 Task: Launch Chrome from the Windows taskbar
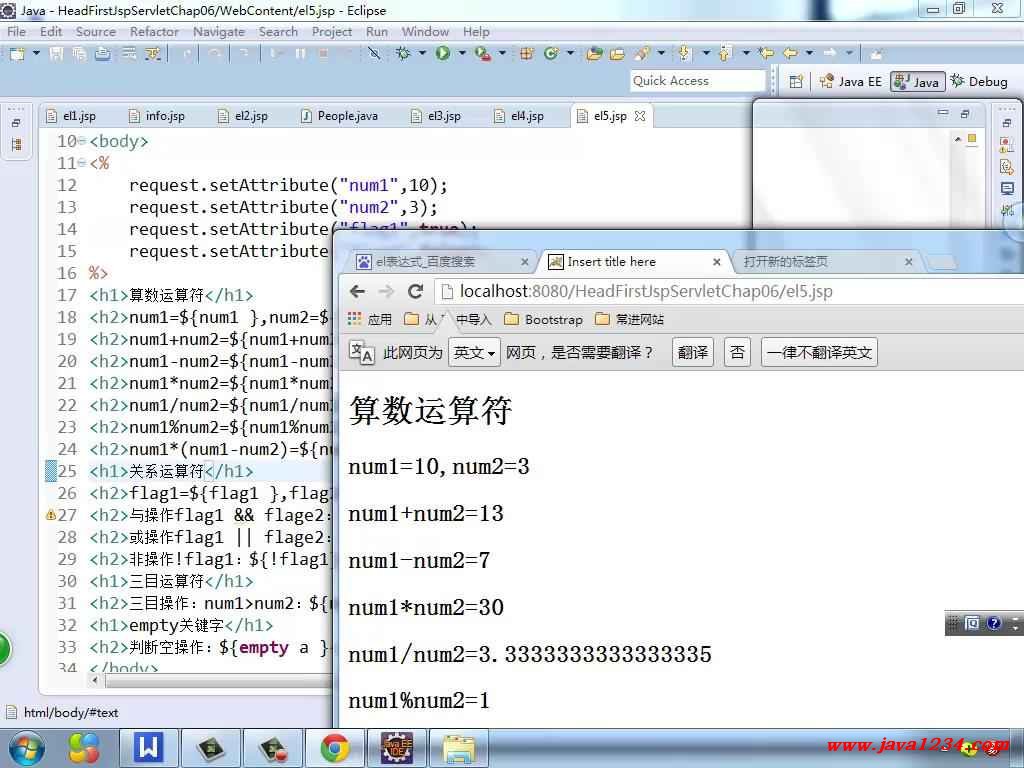[x=334, y=747]
